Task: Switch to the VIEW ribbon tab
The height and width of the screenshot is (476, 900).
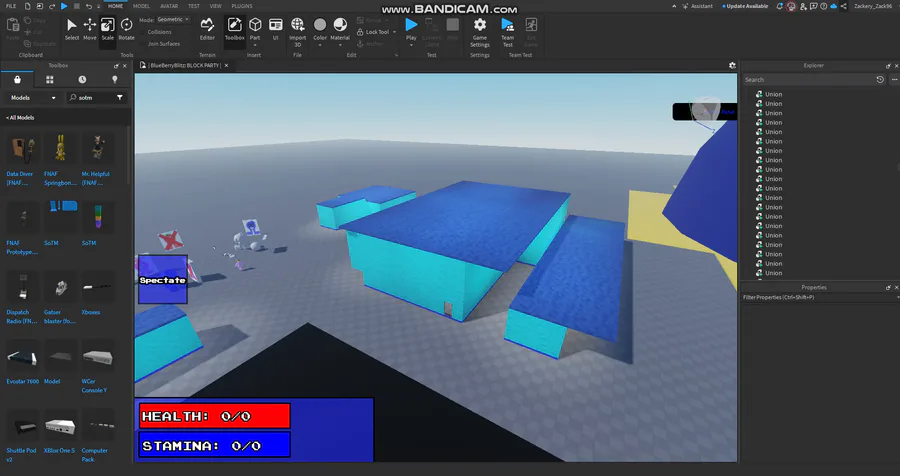Action: pos(215,6)
